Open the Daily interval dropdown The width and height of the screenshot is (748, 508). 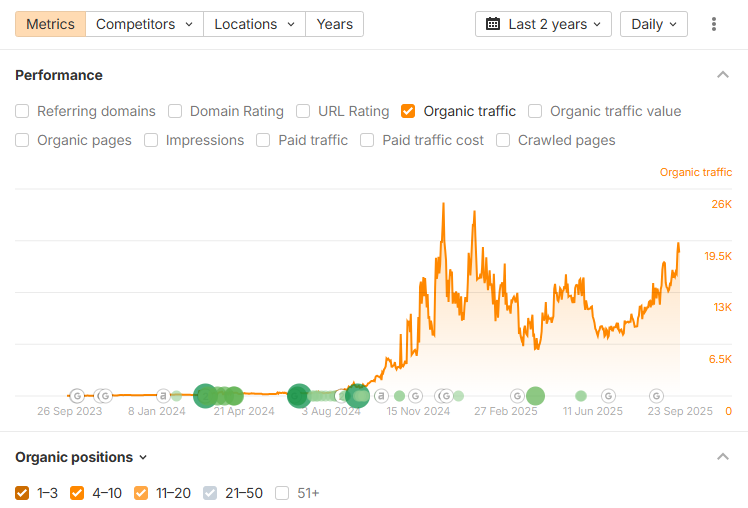click(x=653, y=24)
